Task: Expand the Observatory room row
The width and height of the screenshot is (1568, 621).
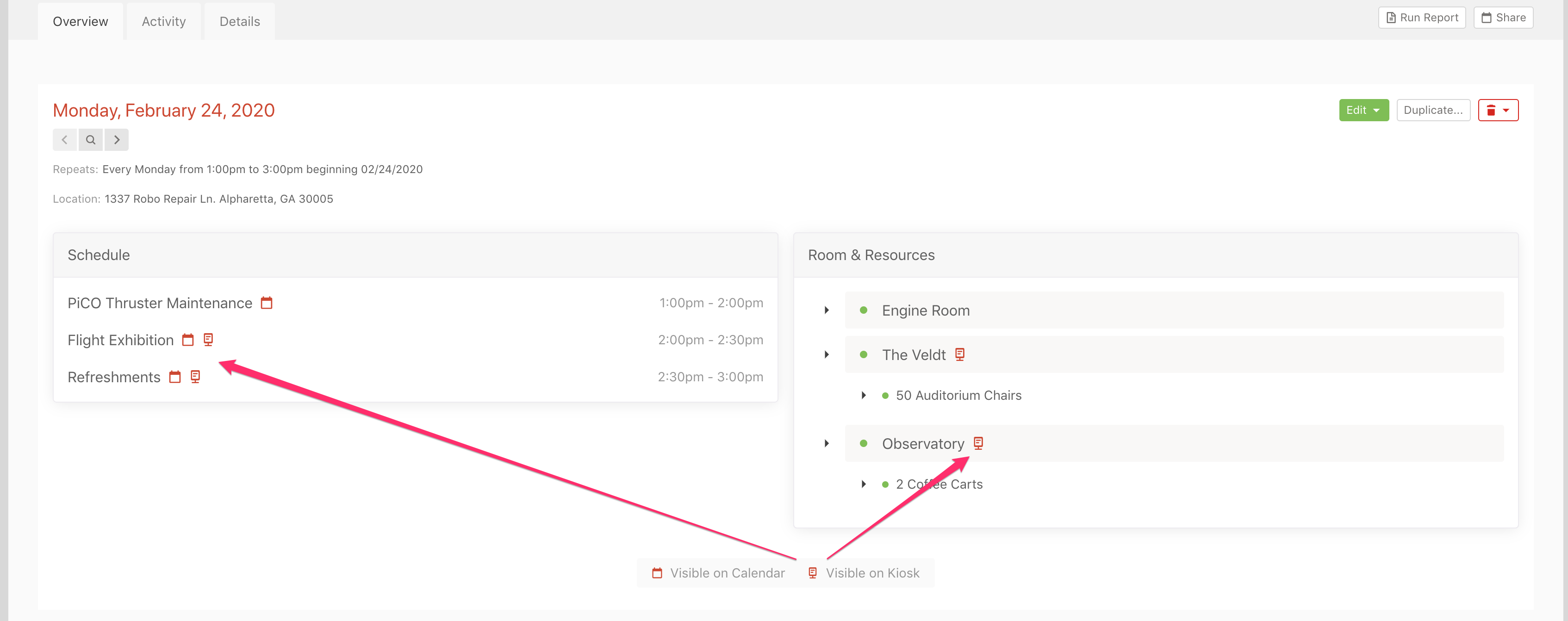Action: [x=827, y=444]
